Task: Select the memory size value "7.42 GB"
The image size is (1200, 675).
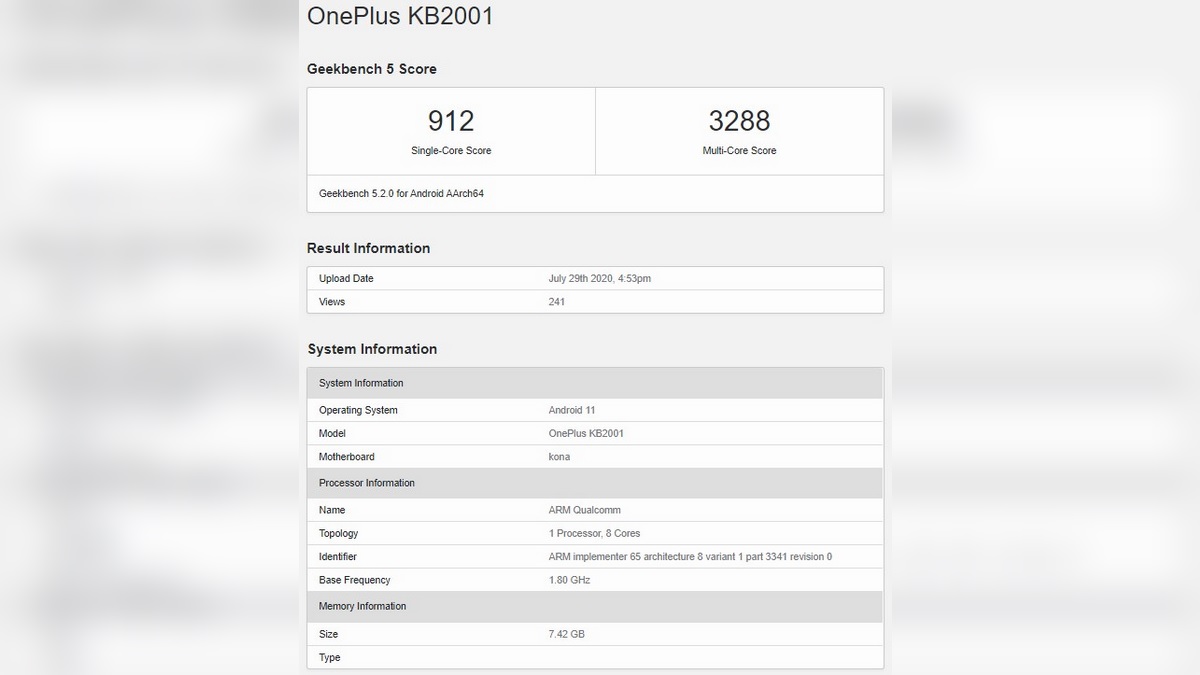Action: (x=568, y=634)
